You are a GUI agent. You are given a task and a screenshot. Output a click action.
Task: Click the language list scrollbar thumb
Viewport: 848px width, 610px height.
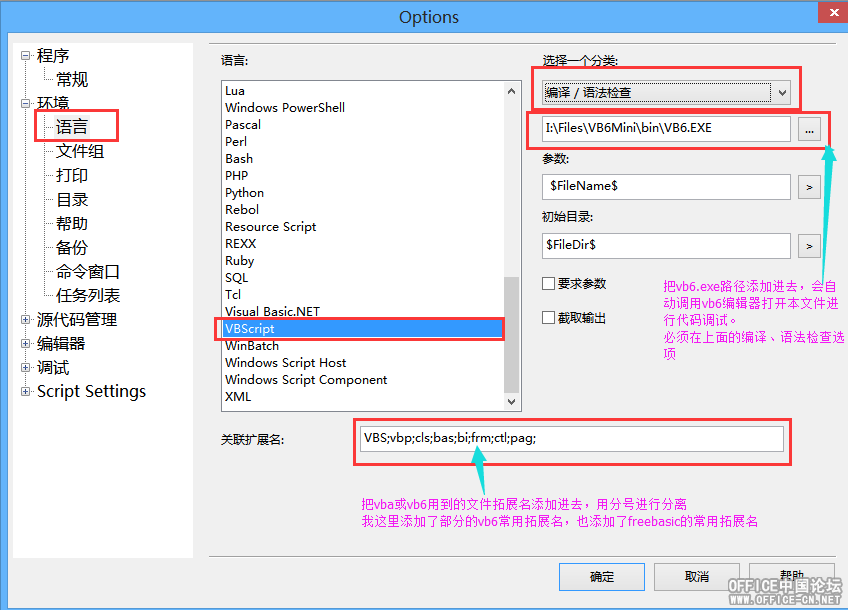tap(511, 335)
